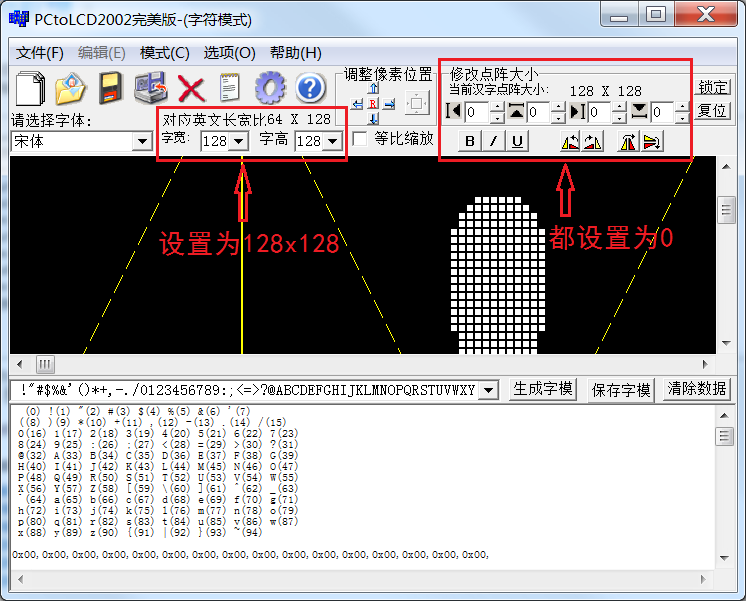746x601 pixels.
Task: Click the 生成字模 button
Action: 543,389
